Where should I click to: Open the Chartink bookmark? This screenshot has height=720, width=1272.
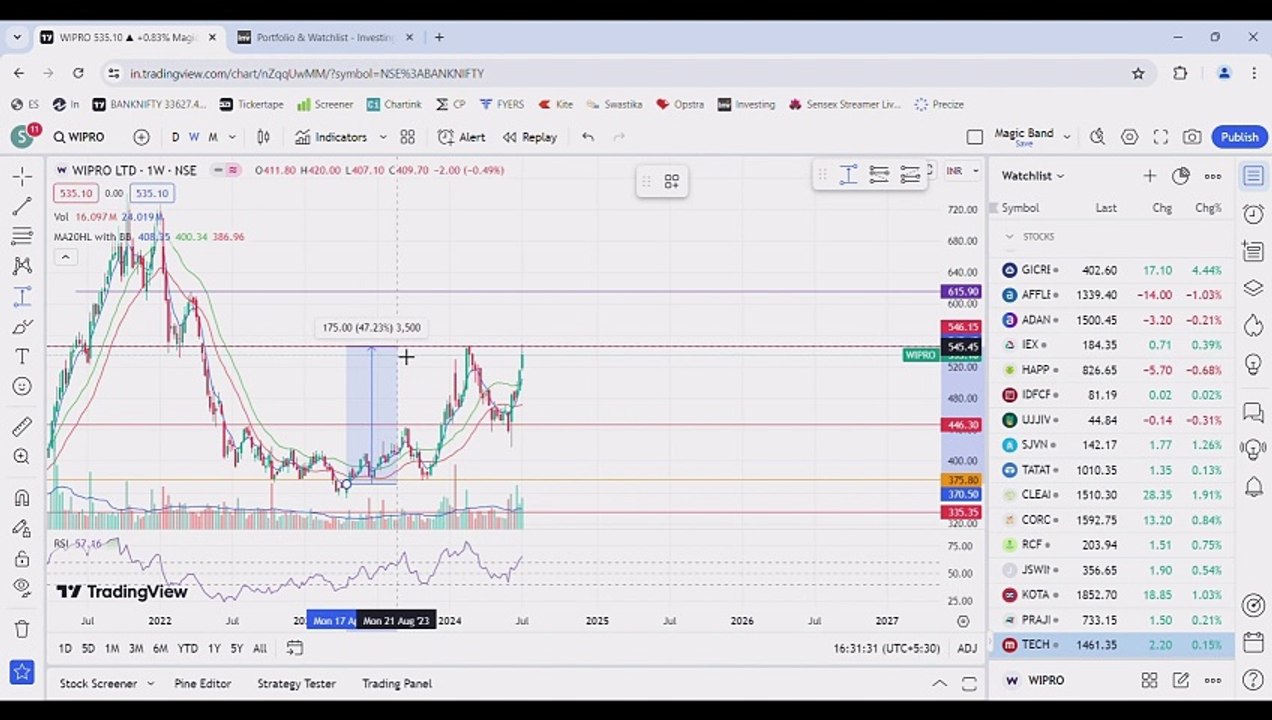click(394, 104)
